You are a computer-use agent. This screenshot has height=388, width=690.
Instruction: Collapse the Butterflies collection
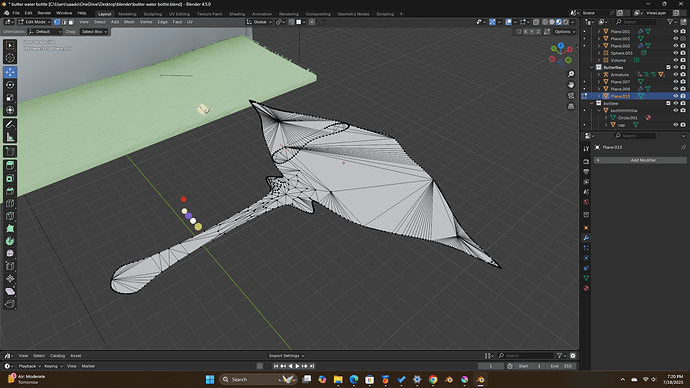[591, 67]
